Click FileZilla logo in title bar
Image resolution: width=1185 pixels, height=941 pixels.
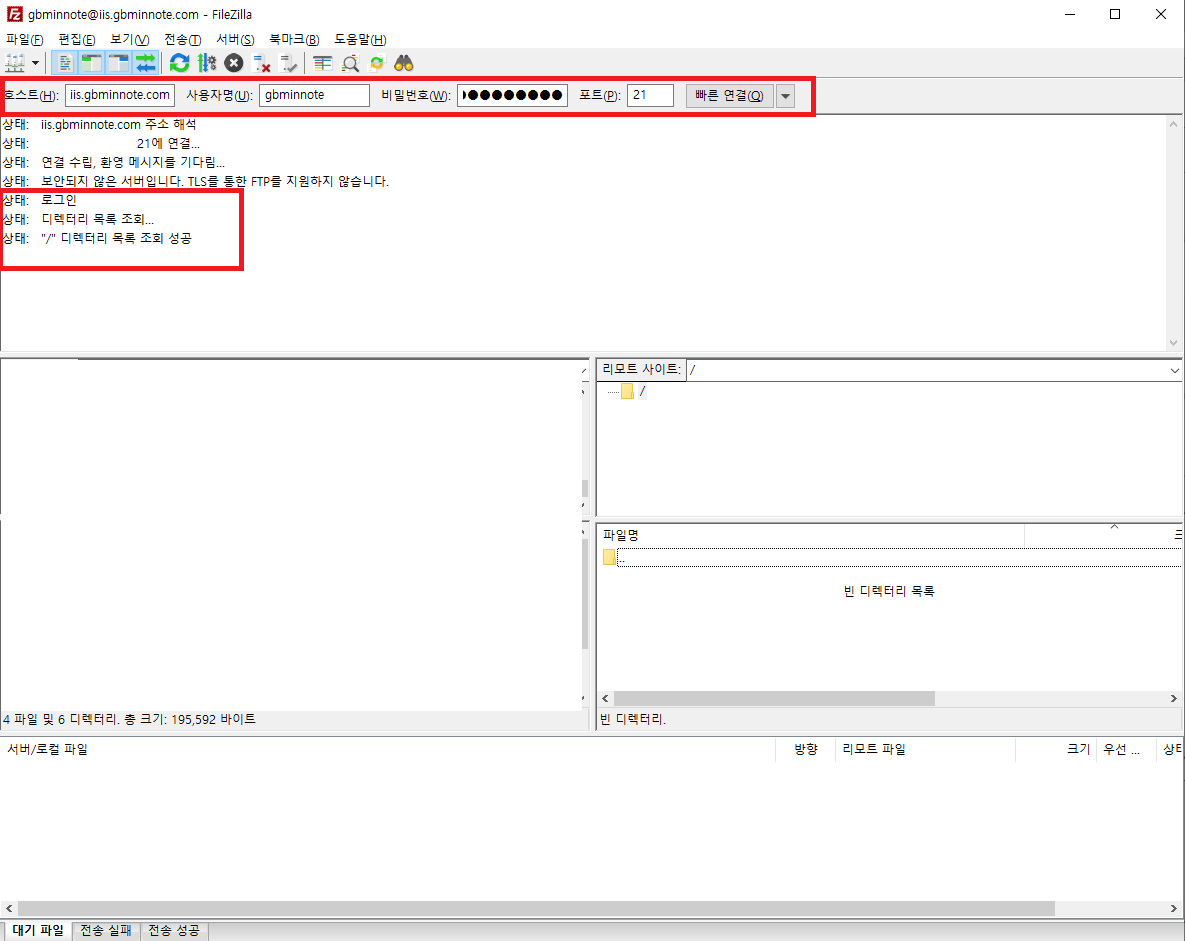[14, 14]
